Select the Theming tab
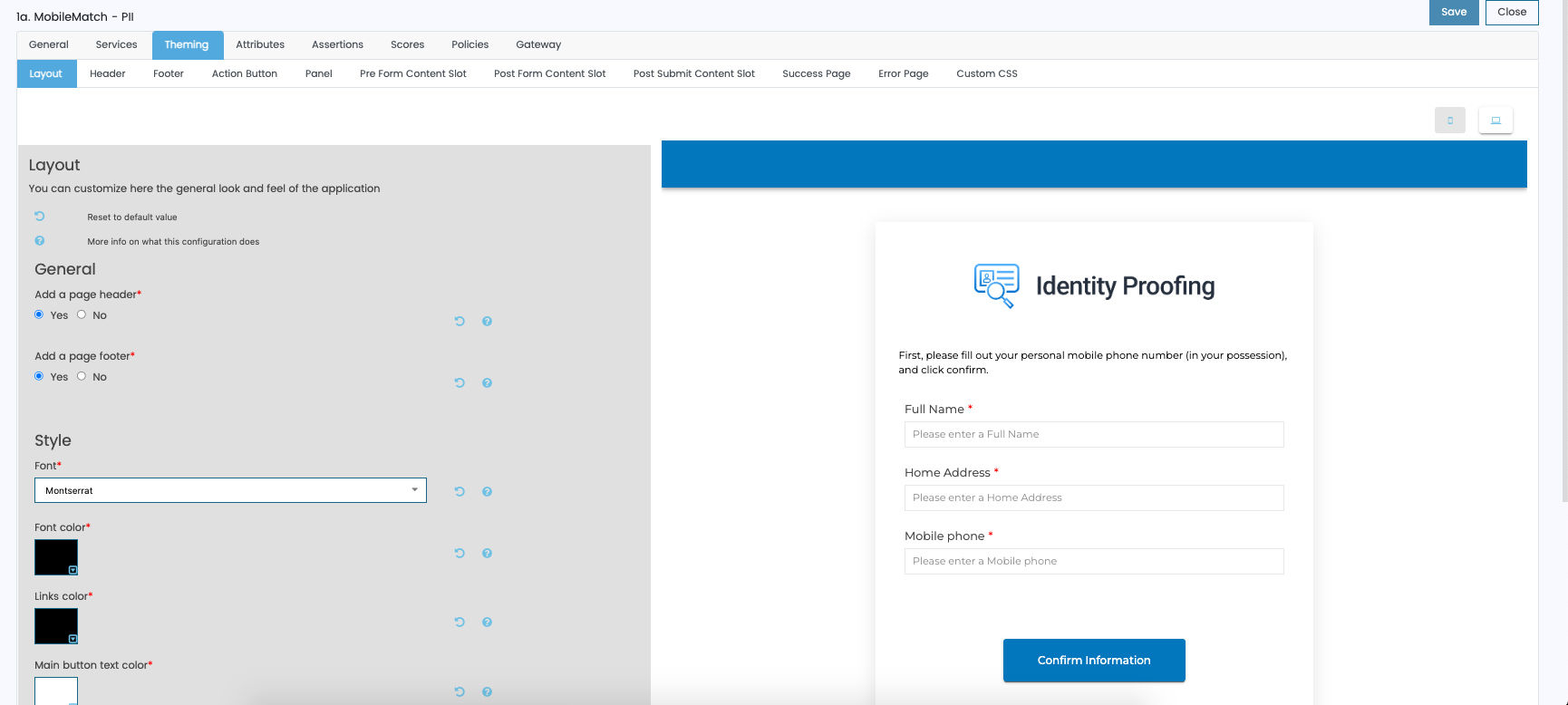1568x705 pixels. click(187, 44)
